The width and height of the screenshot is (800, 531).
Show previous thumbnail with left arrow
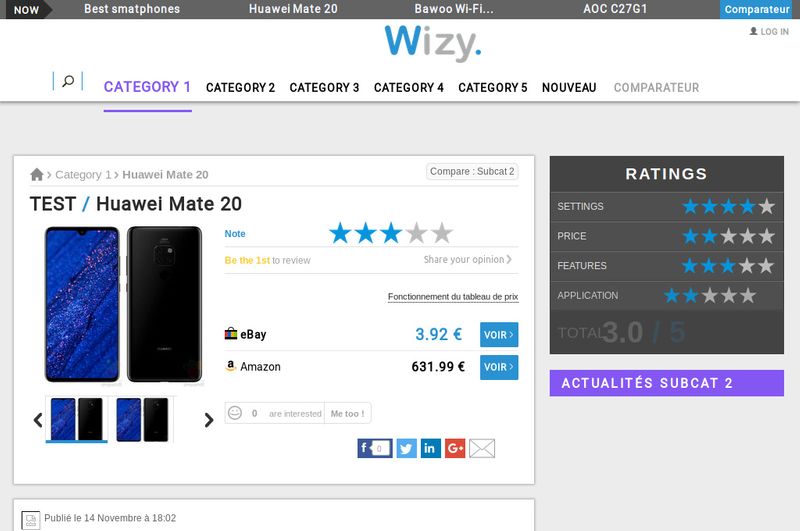click(x=38, y=420)
